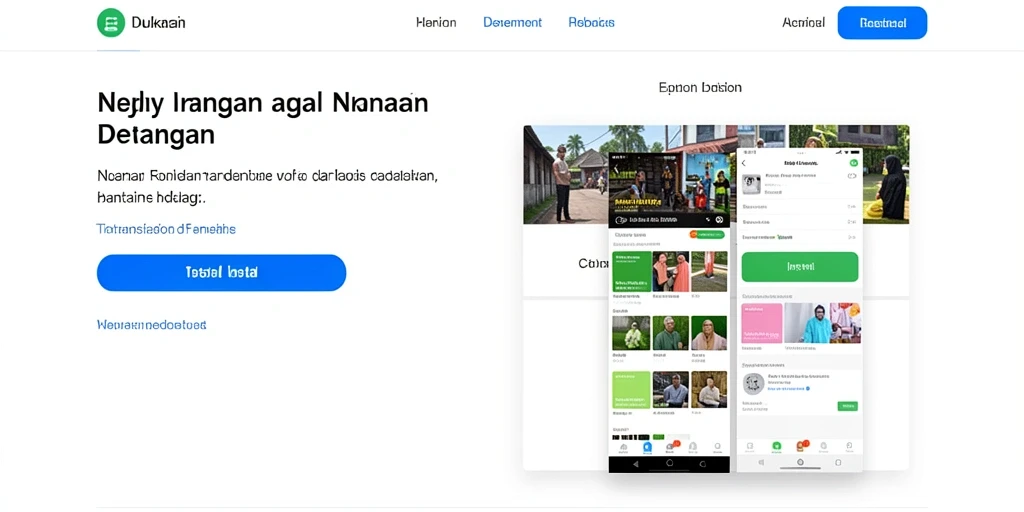Toggle the orange-green pill switch in left phone
Viewport: 1024px width, 512px height.
(707, 234)
